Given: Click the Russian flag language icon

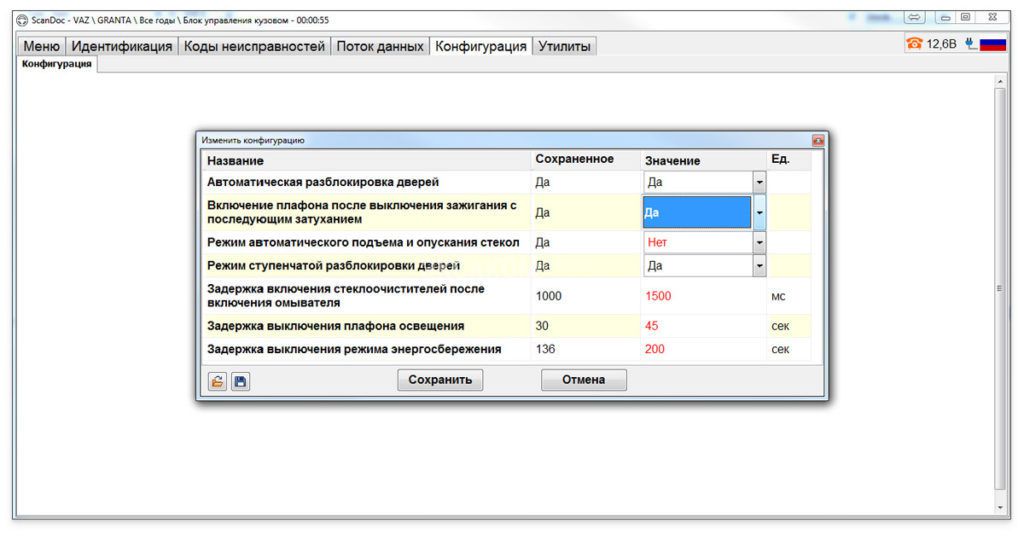Looking at the screenshot, I should [x=992, y=44].
